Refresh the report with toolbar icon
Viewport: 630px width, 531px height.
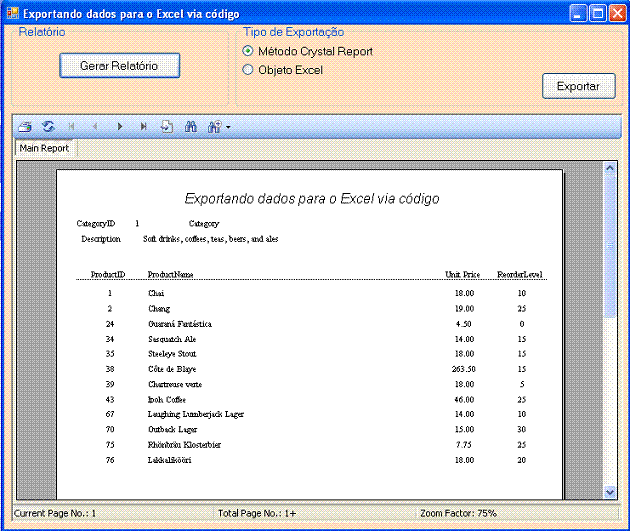48,127
